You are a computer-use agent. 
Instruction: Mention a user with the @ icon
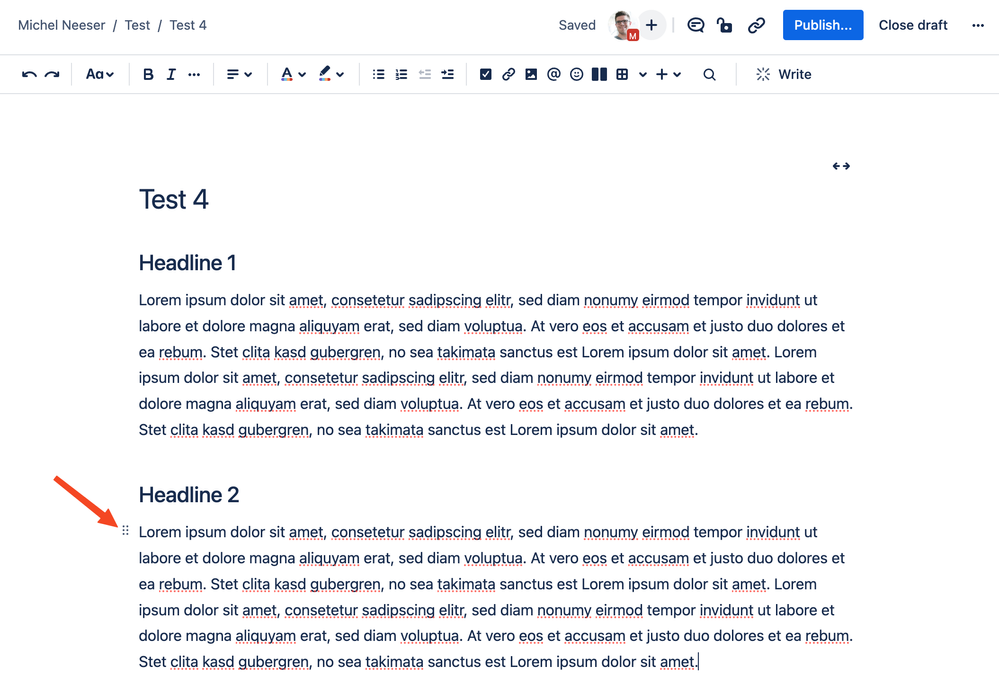(554, 75)
